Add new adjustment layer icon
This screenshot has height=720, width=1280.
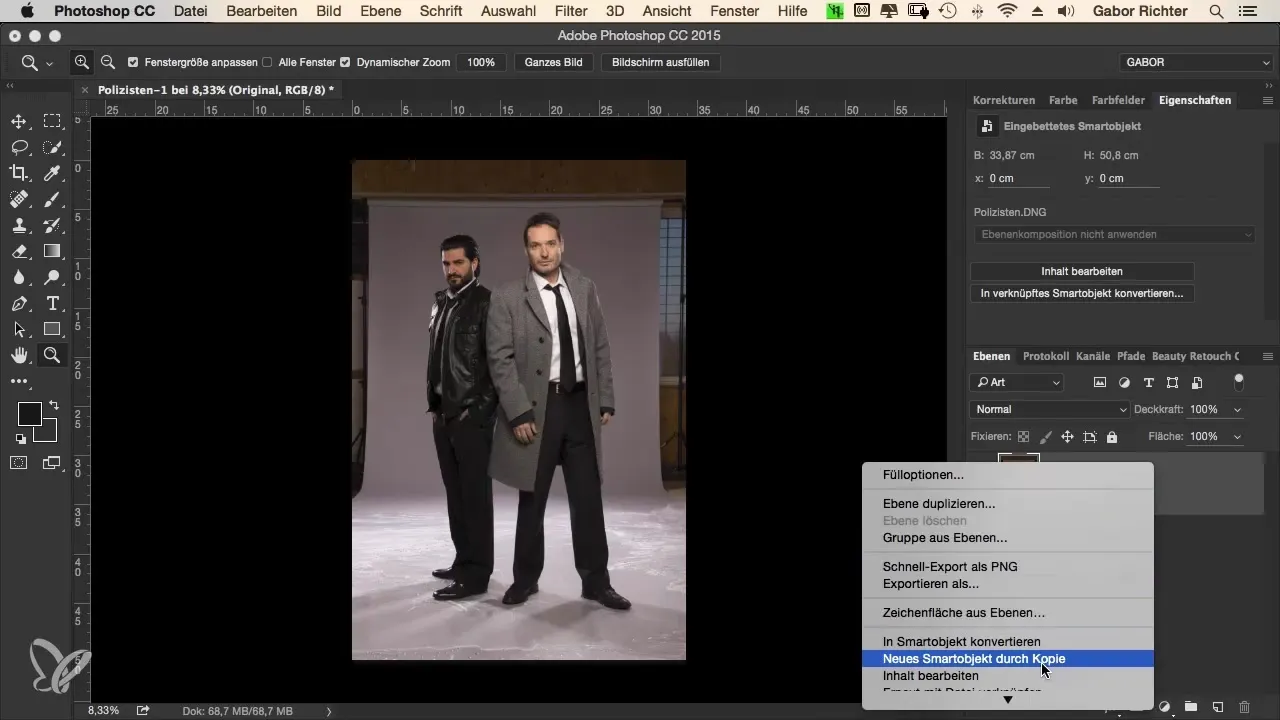click(x=1165, y=706)
